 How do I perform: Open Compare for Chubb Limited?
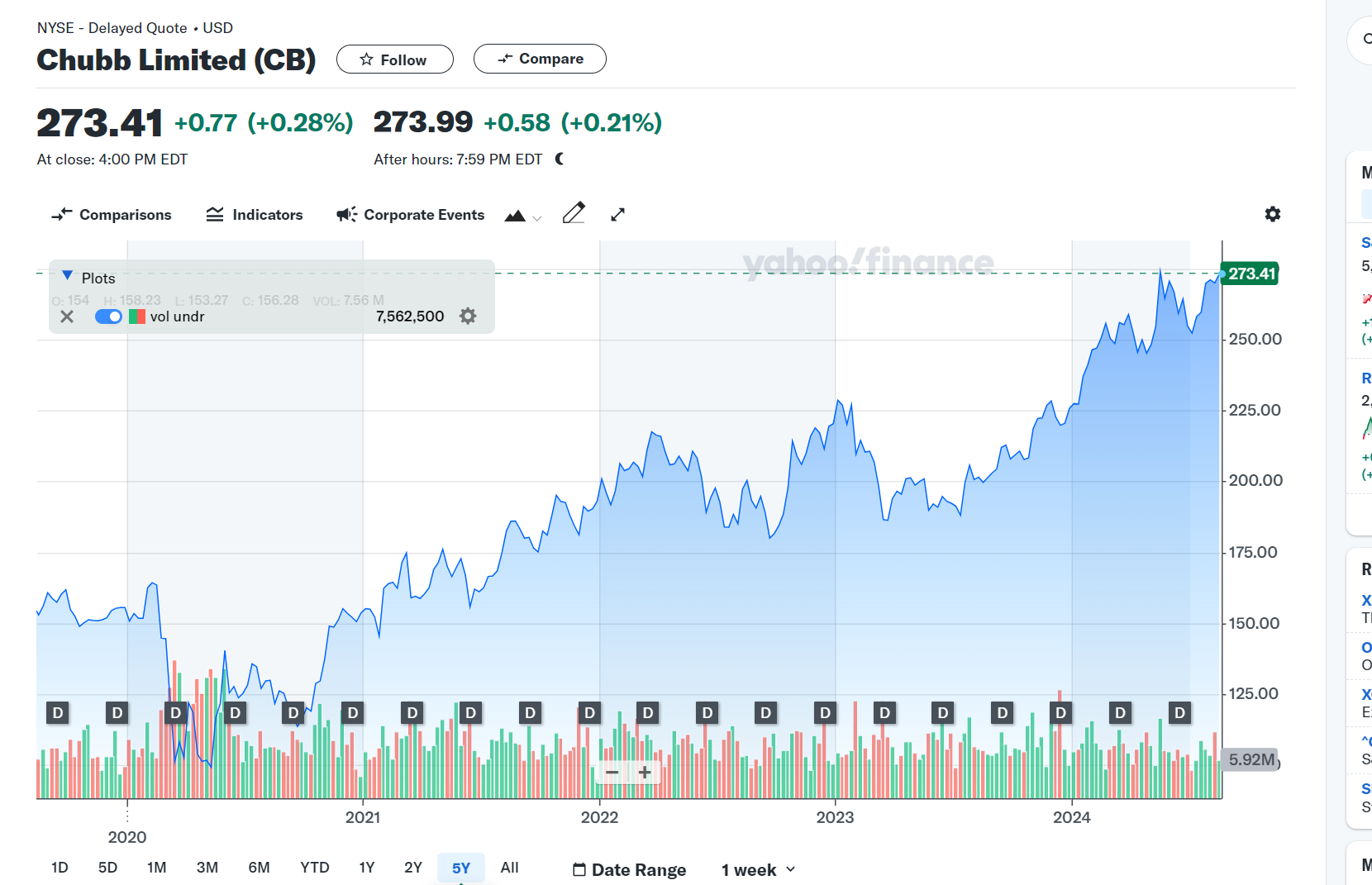click(540, 59)
